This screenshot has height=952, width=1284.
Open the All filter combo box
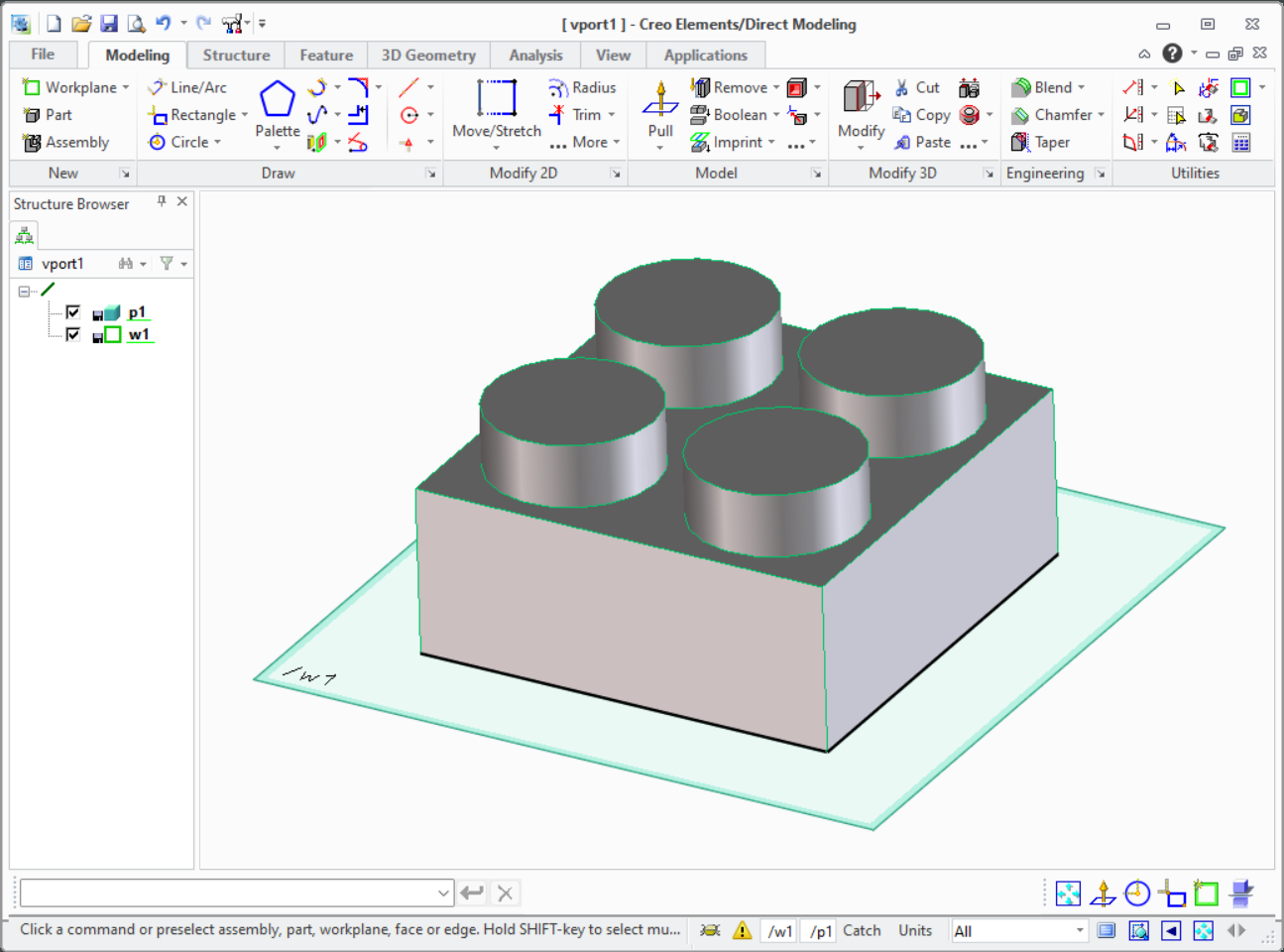(x=1018, y=930)
